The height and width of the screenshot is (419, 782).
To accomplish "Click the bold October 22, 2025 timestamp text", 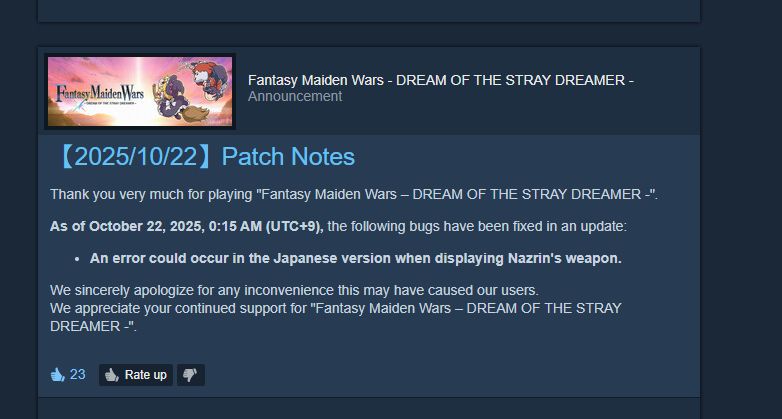I will 187,226.
